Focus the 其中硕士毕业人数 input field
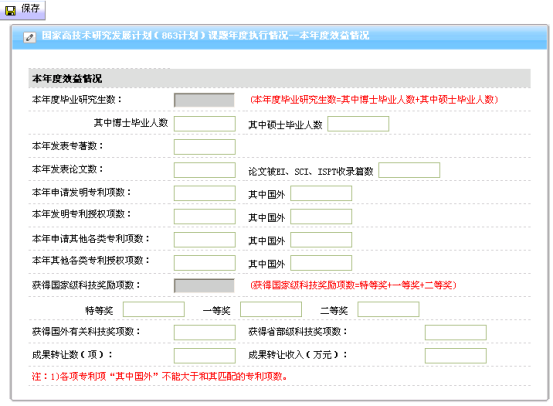Viewport: 553px width, 406px height. 358,124
